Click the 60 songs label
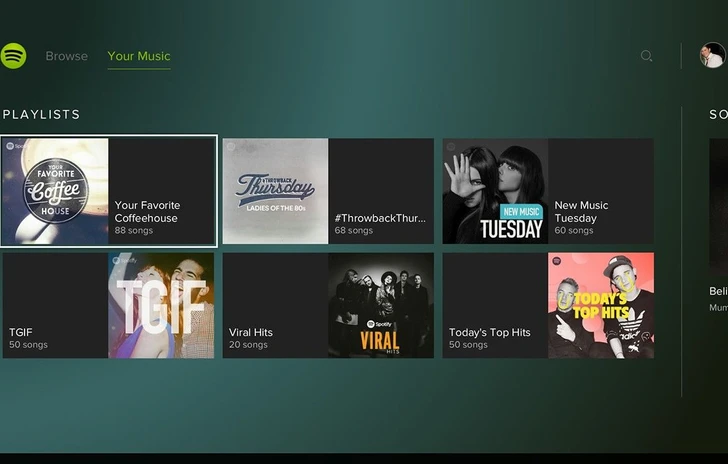The width and height of the screenshot is (728, 464). pos(573,230)
